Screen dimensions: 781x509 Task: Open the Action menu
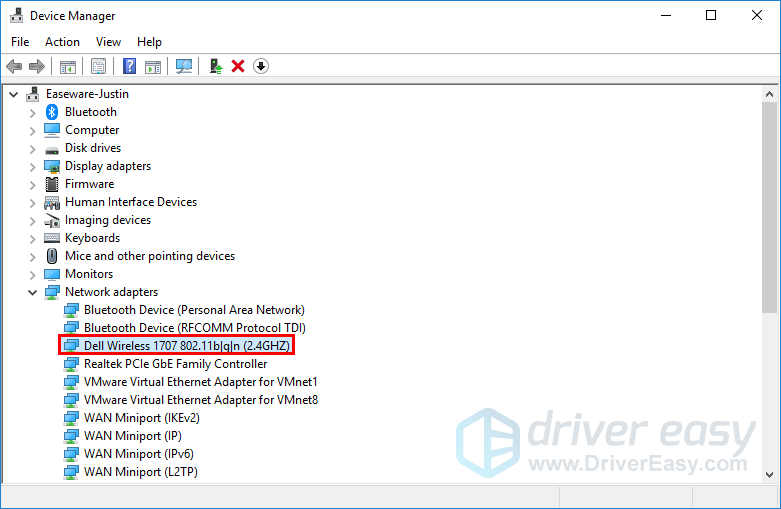(62, 41)
